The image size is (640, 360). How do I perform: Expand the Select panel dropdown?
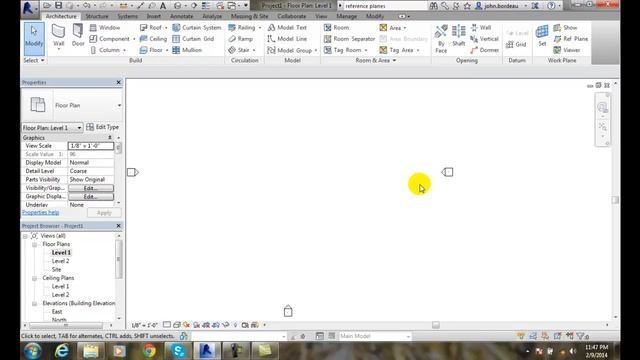tap(34, 60)
